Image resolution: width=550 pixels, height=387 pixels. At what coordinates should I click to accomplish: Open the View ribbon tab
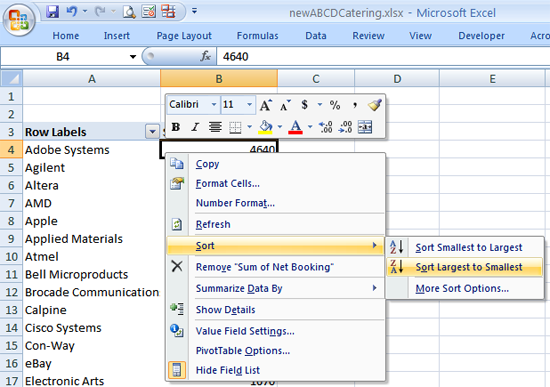420,36
